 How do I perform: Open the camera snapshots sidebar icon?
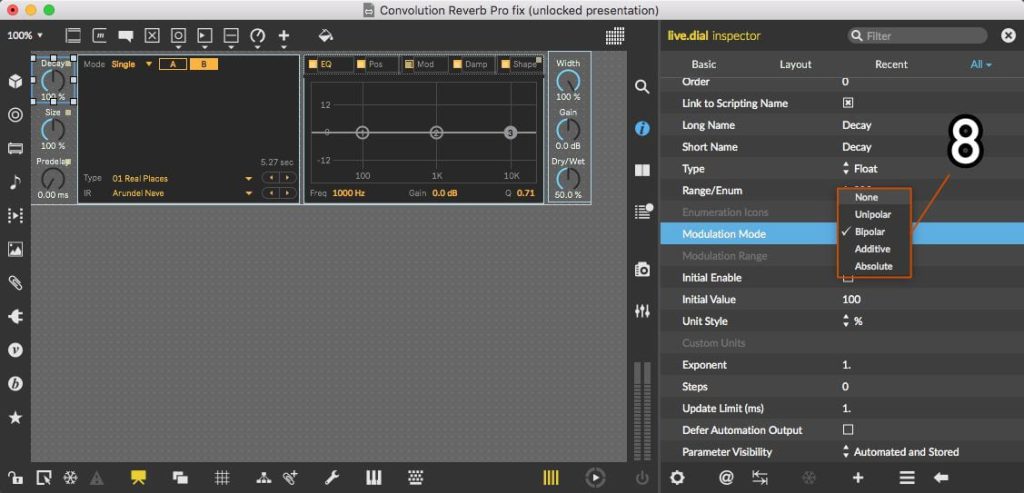coord(642,269)
